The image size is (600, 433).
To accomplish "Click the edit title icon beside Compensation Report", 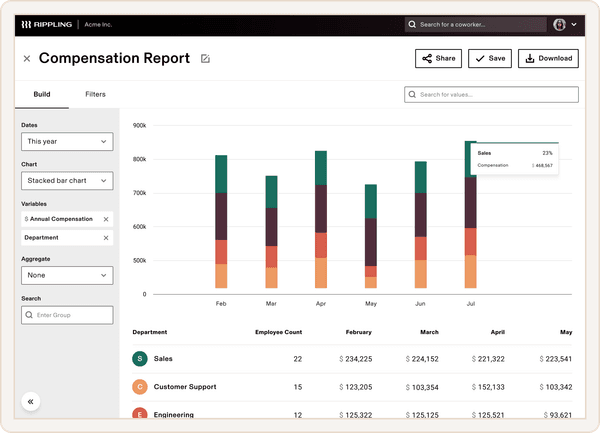I will [x=205, y=59].
